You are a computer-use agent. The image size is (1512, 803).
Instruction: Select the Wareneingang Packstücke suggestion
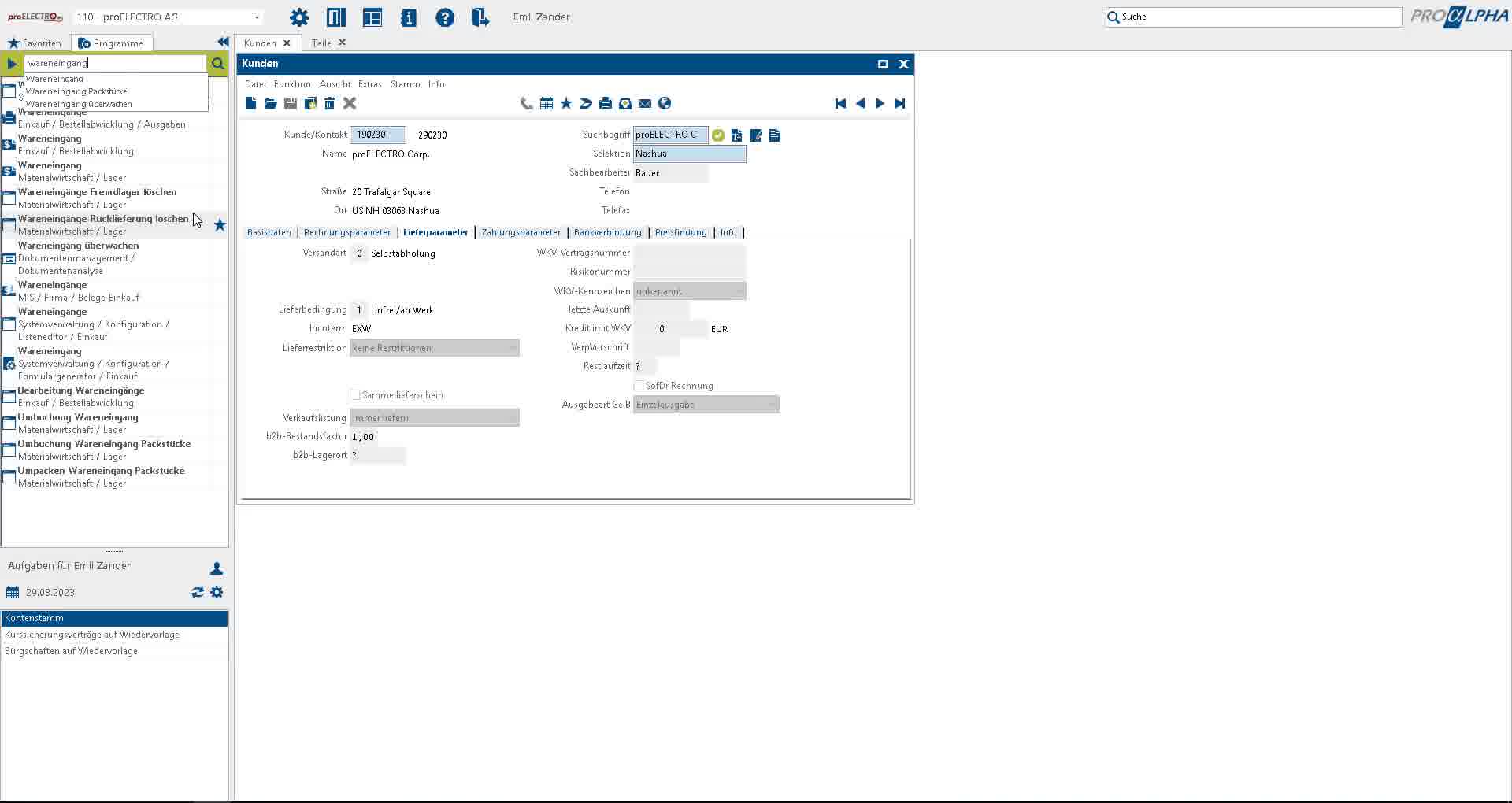tap(76, 91)
